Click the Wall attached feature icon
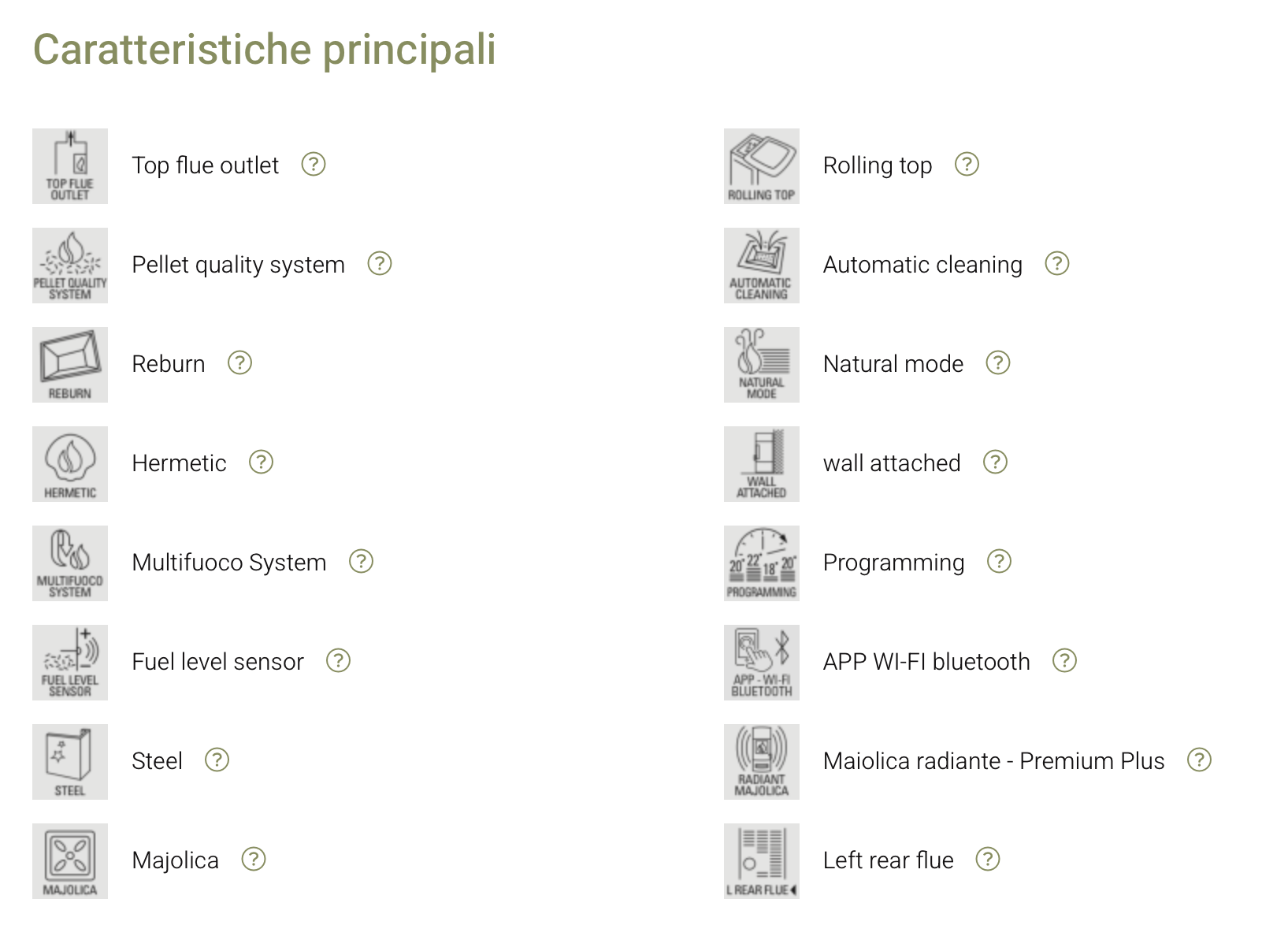Image resolution: width=1288 pixels, height=940 pixels. (x=761, y=464)
